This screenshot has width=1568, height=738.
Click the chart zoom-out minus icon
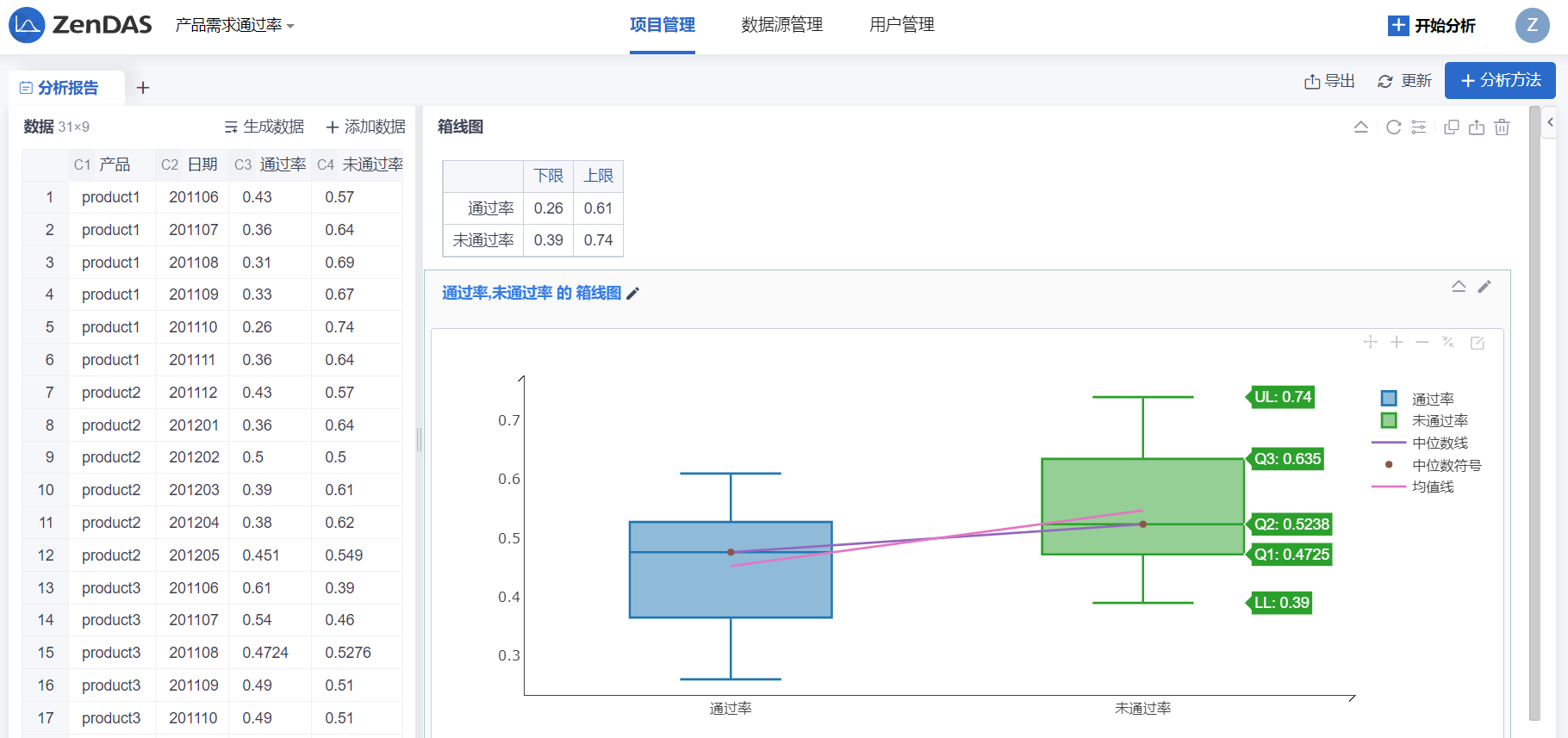pyautogui.click(x=1422, y=343)
